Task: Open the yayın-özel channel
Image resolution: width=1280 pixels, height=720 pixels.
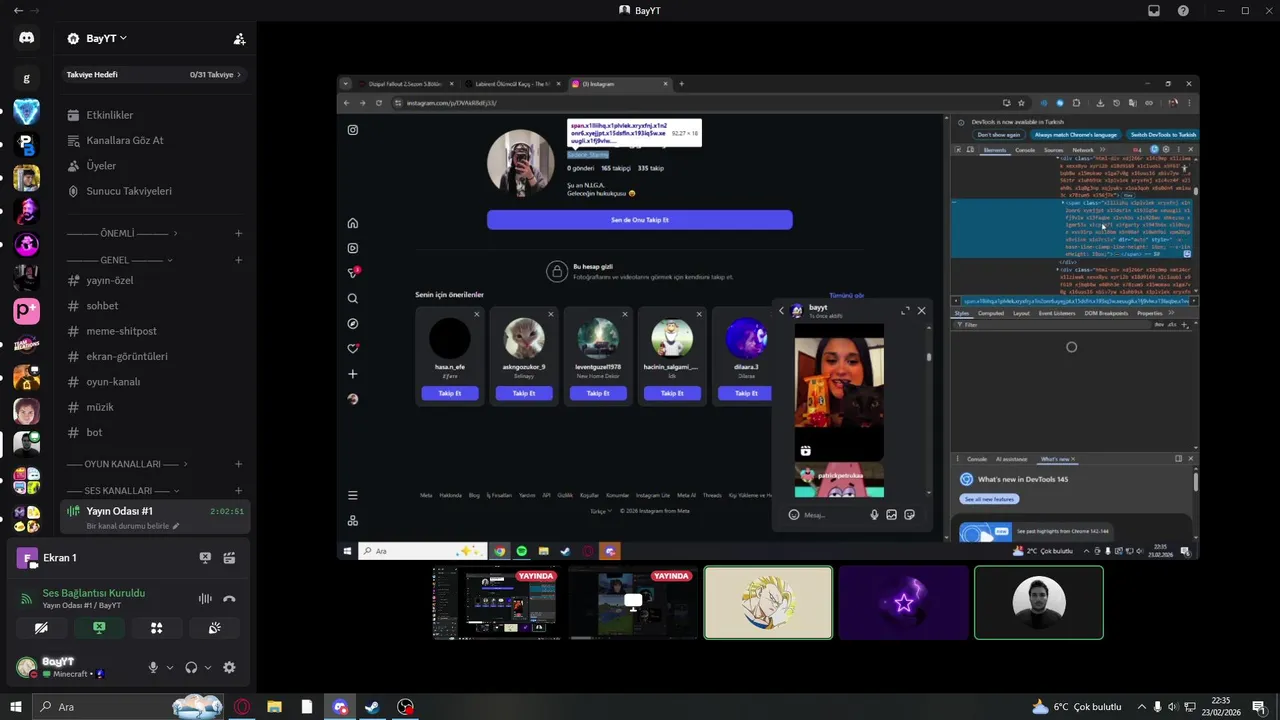Action: [x=153, y=280]
